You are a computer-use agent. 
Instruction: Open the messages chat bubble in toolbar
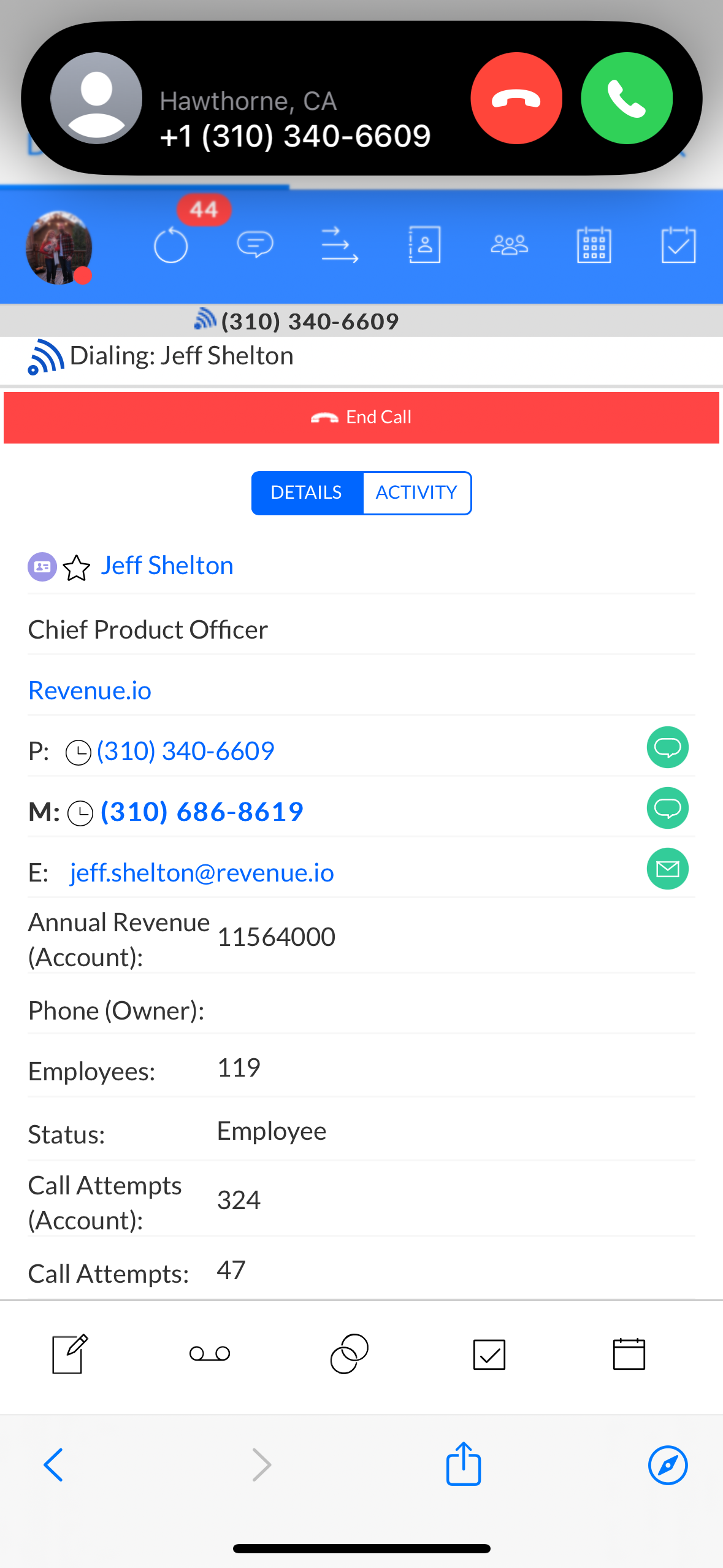[x=255, y=245]
